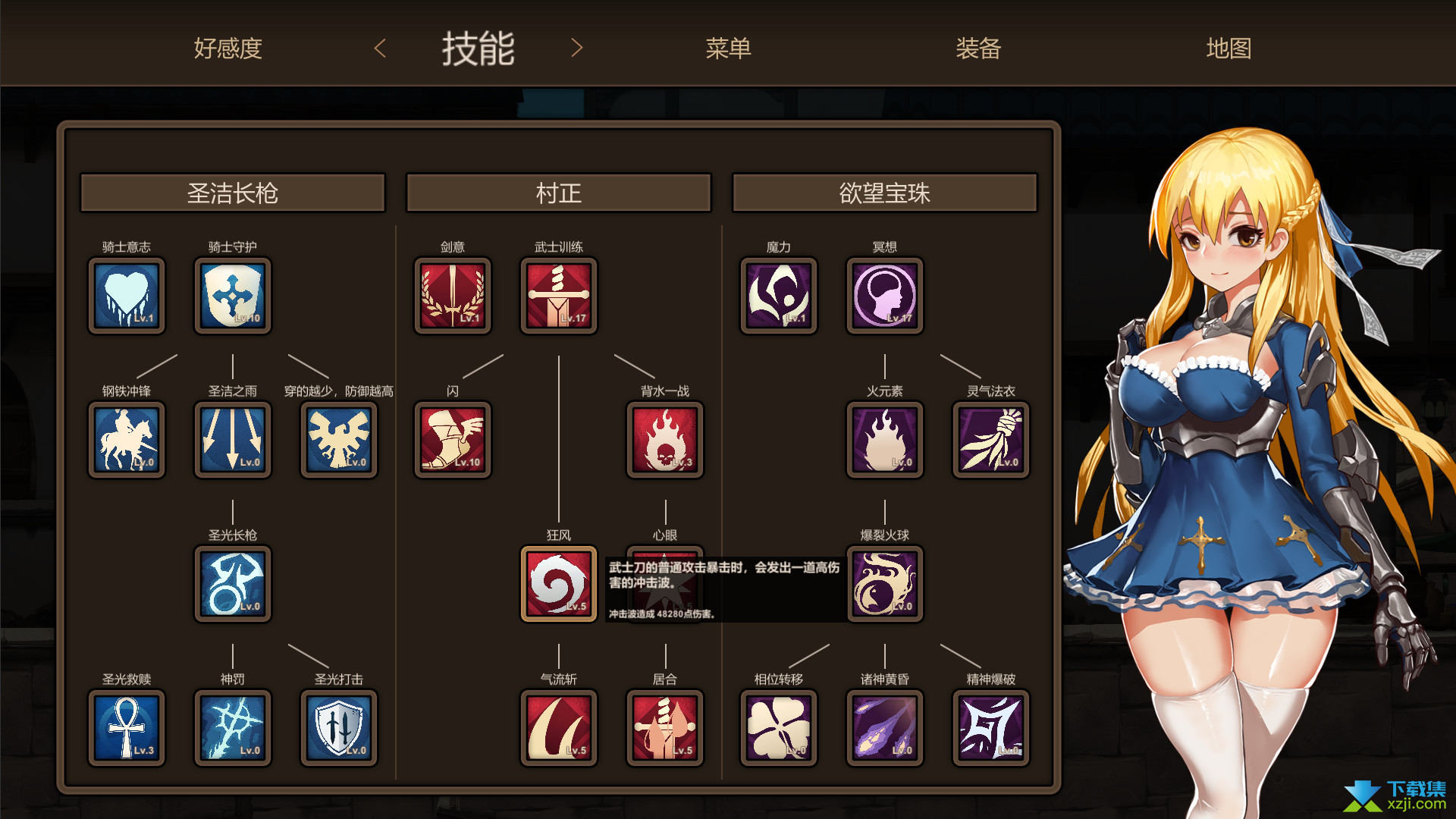Open the 好感度 tab
This screenshot has height=819, width=1456.
pos(227,49)
